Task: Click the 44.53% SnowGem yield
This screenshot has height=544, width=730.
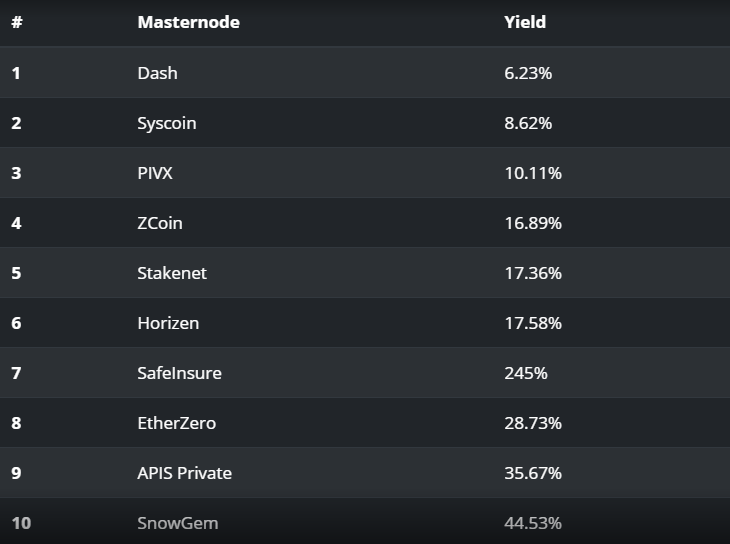Action: click(x=533, y=523)
